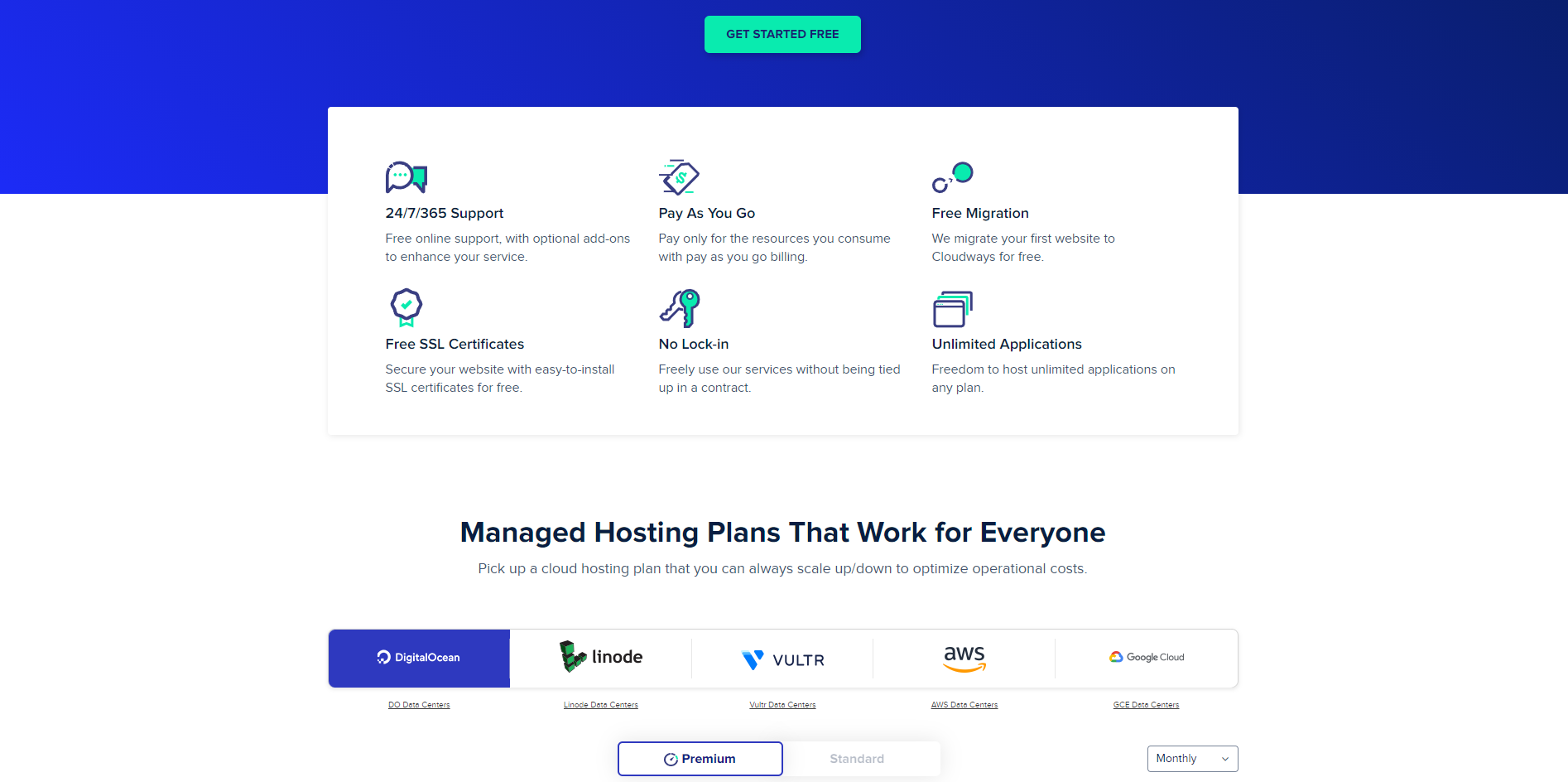
Task: Click the Pay As You Go tag icon
Action: [x=679, y=176]
